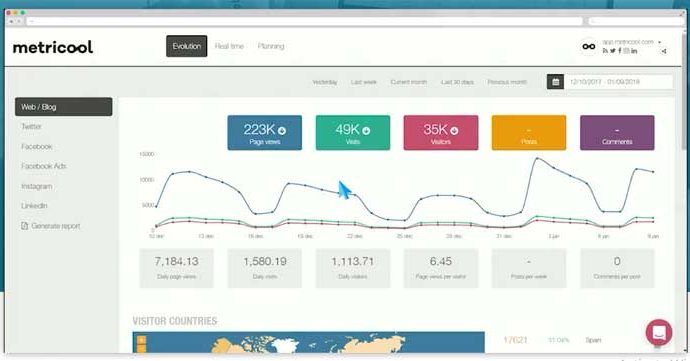Click the infinity-glasses brand avatar
The height and width of the screenshot is (361, 690).
pyautogui.click(x=589, y=46)
